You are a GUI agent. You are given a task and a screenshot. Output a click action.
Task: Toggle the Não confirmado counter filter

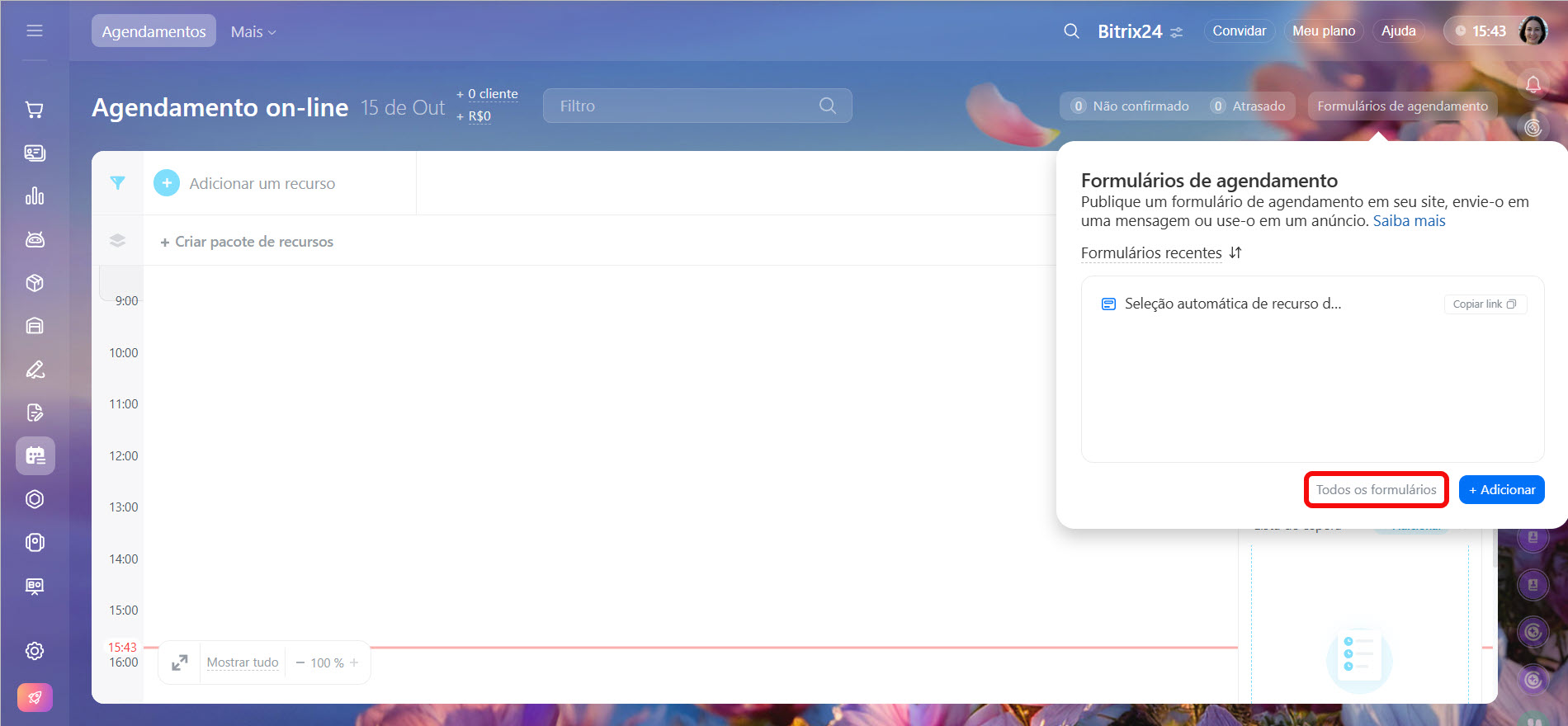[x=1130, y=106]
